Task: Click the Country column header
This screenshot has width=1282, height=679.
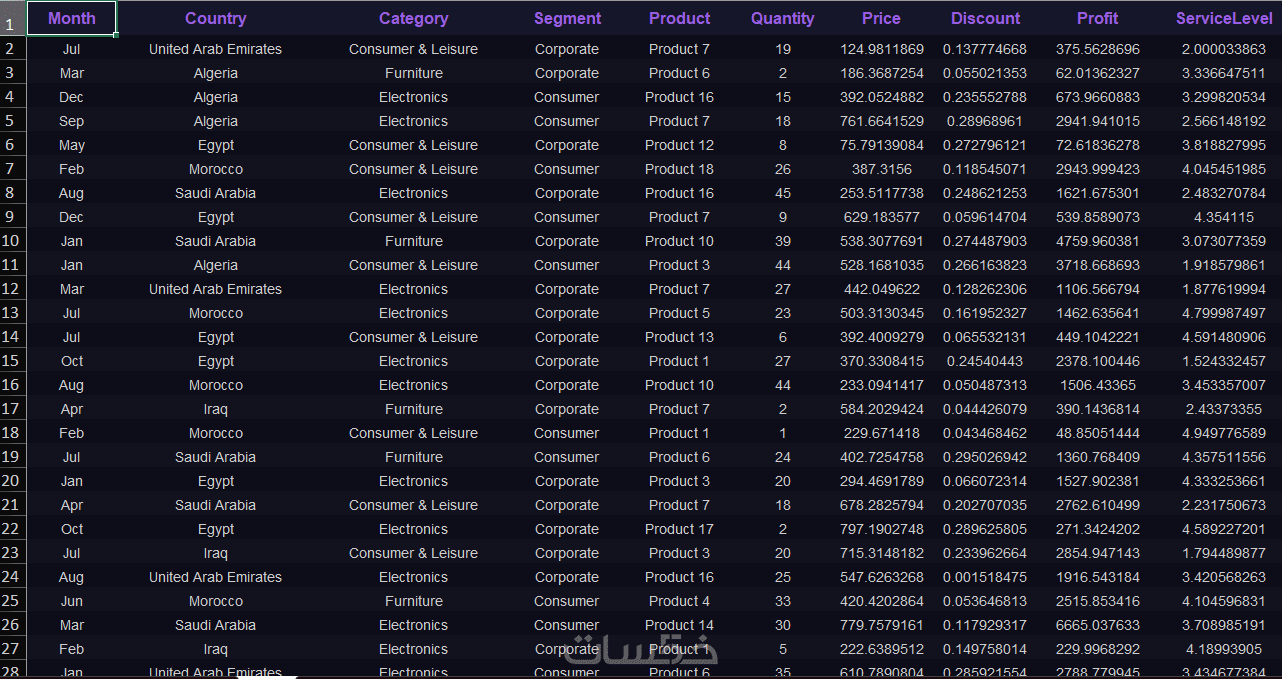Action: point(215,18)
